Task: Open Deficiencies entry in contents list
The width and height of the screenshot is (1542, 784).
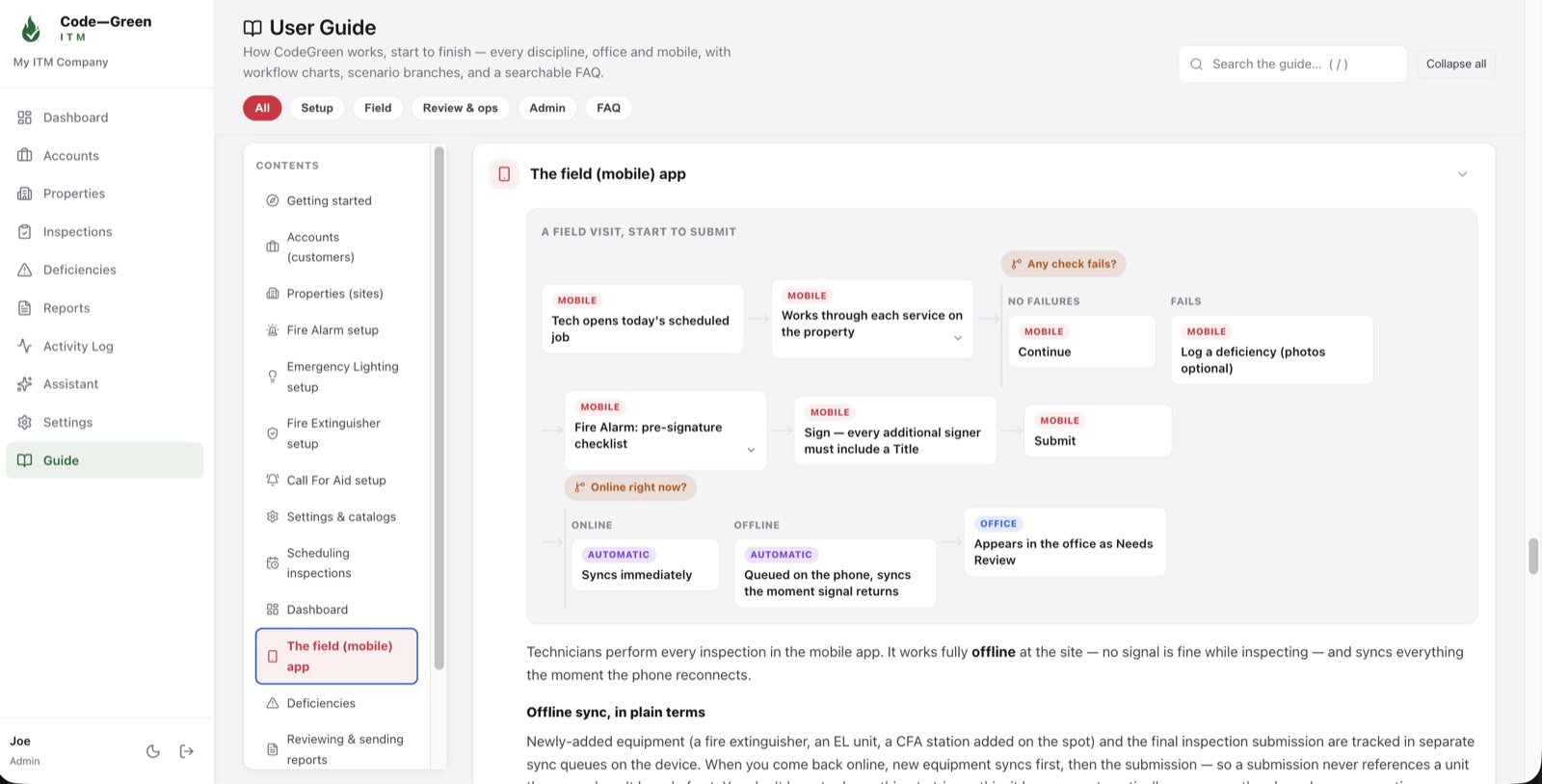Action: (336, 703)
